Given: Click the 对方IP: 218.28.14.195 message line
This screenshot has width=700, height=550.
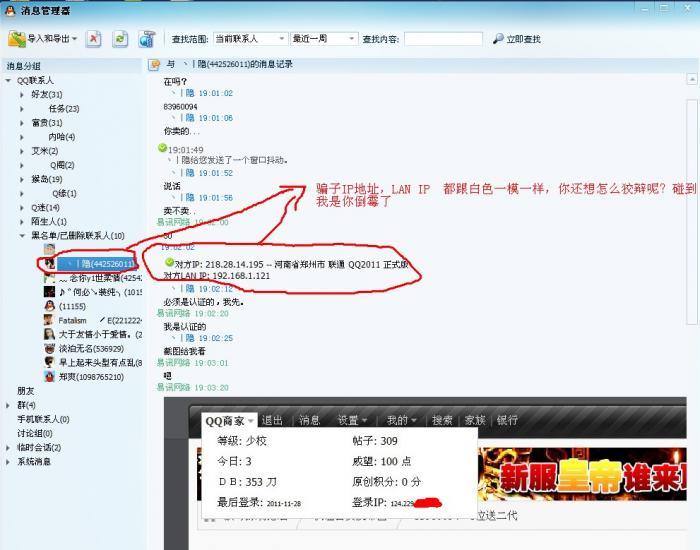Looking at the screenshot, I should tap(291, 264).
